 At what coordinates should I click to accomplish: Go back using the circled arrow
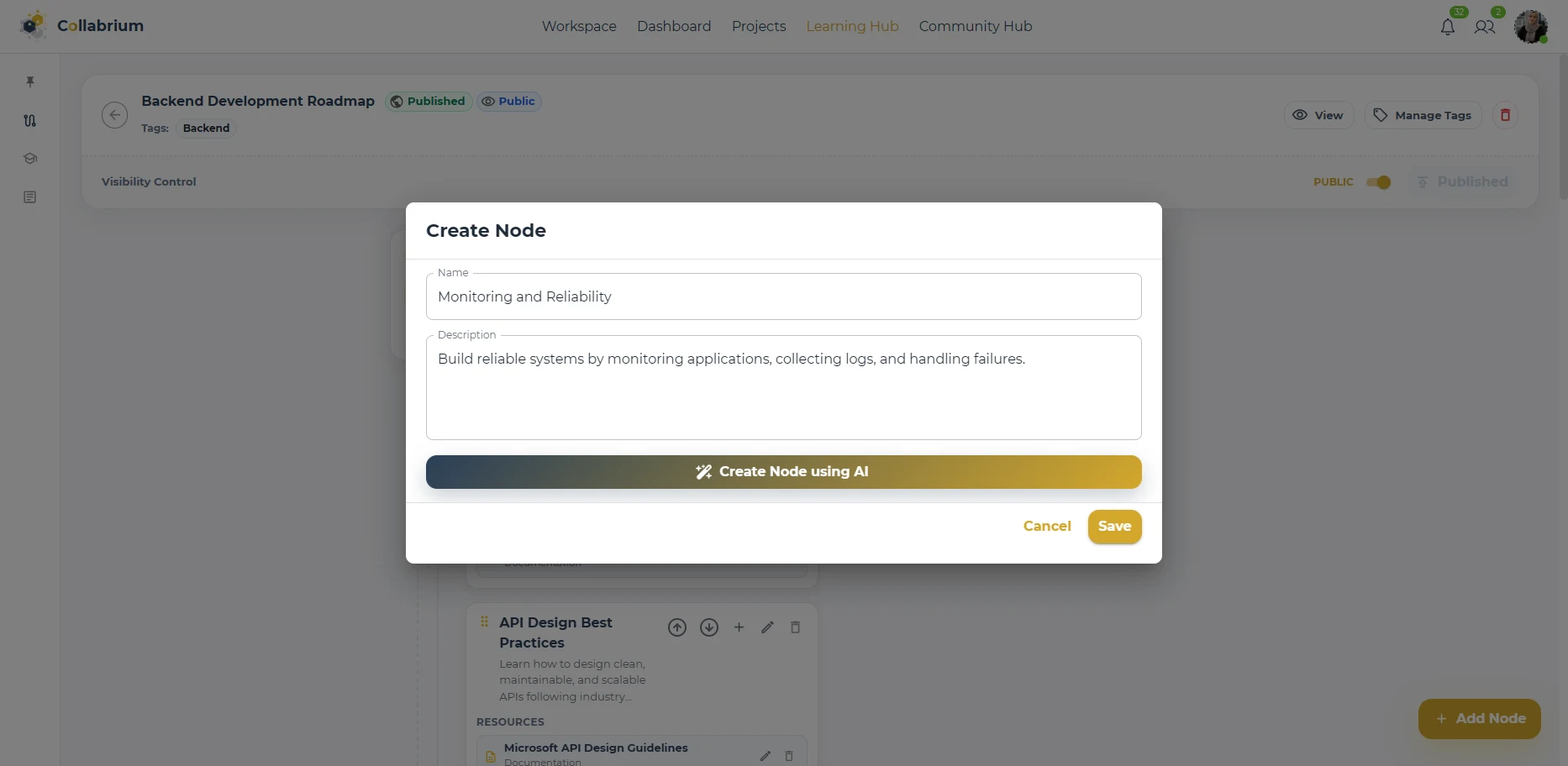click(115, 115)
